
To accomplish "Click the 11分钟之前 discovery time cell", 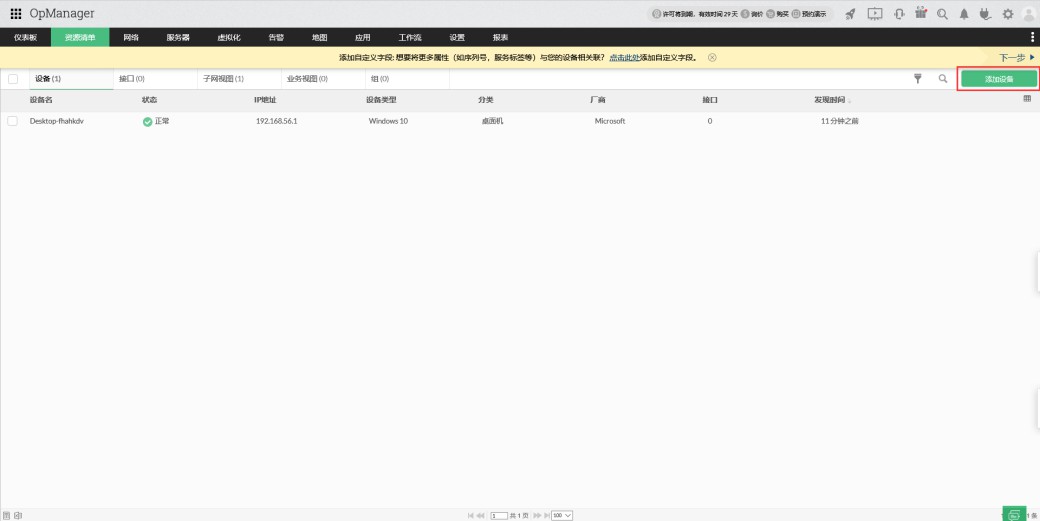I will [840, 121].
